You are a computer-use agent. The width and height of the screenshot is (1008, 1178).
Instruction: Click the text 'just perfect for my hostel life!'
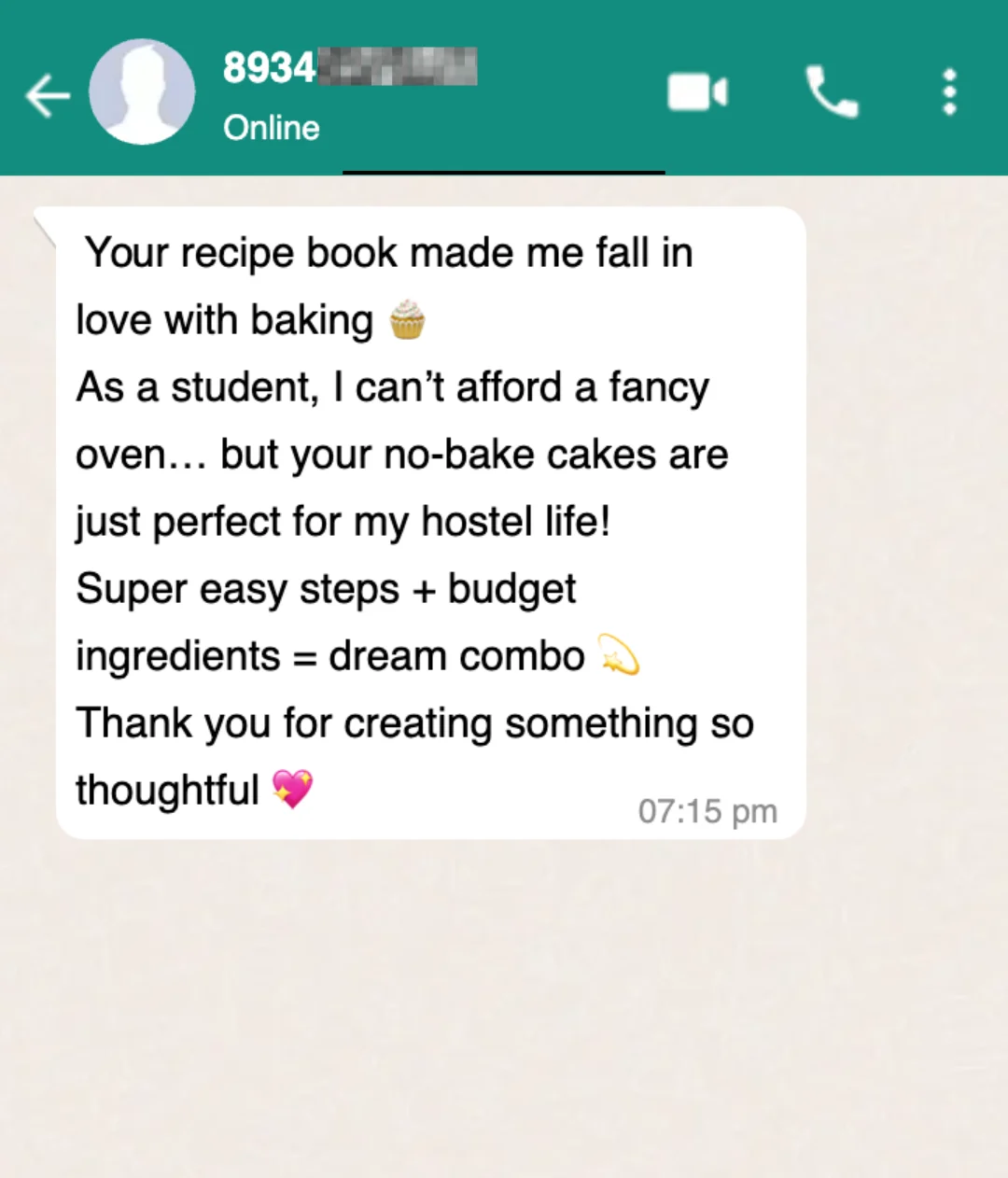[343, 522]
